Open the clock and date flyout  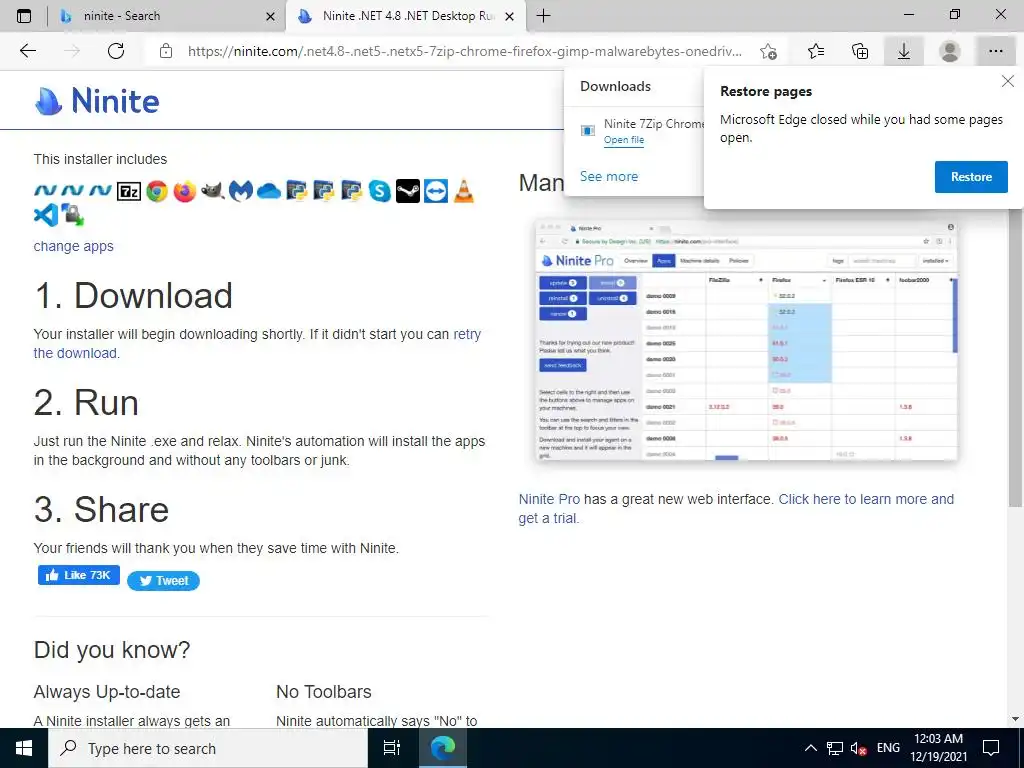[x=938, y=748]
